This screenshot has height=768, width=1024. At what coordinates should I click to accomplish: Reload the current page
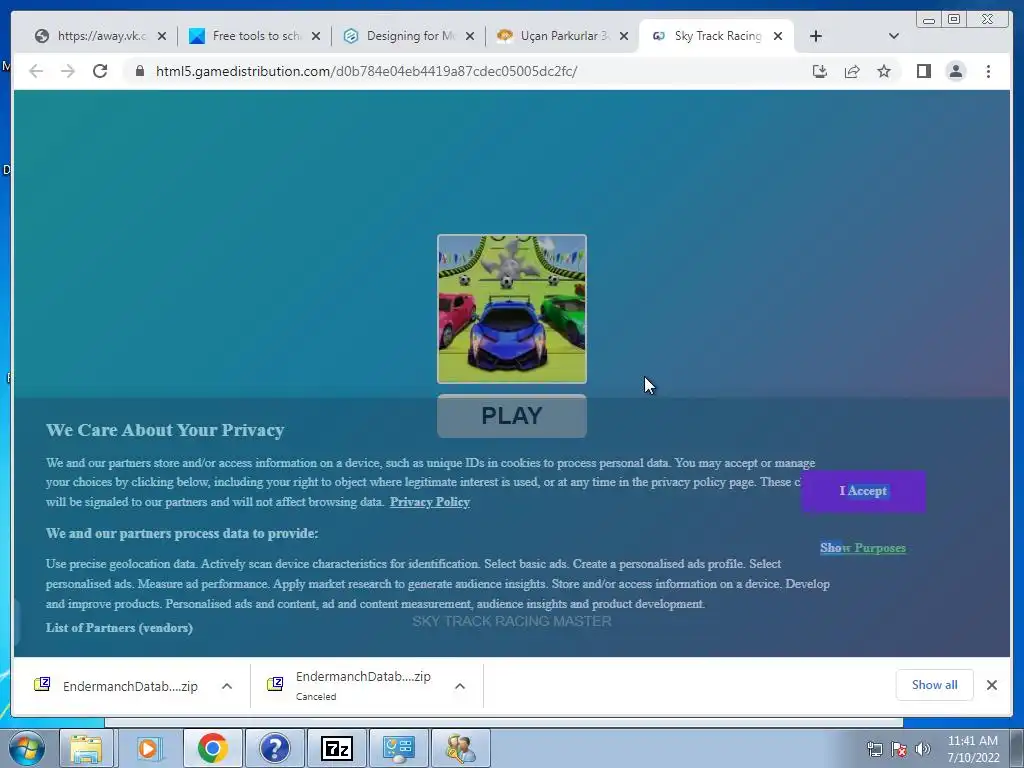tap(100, 71)
